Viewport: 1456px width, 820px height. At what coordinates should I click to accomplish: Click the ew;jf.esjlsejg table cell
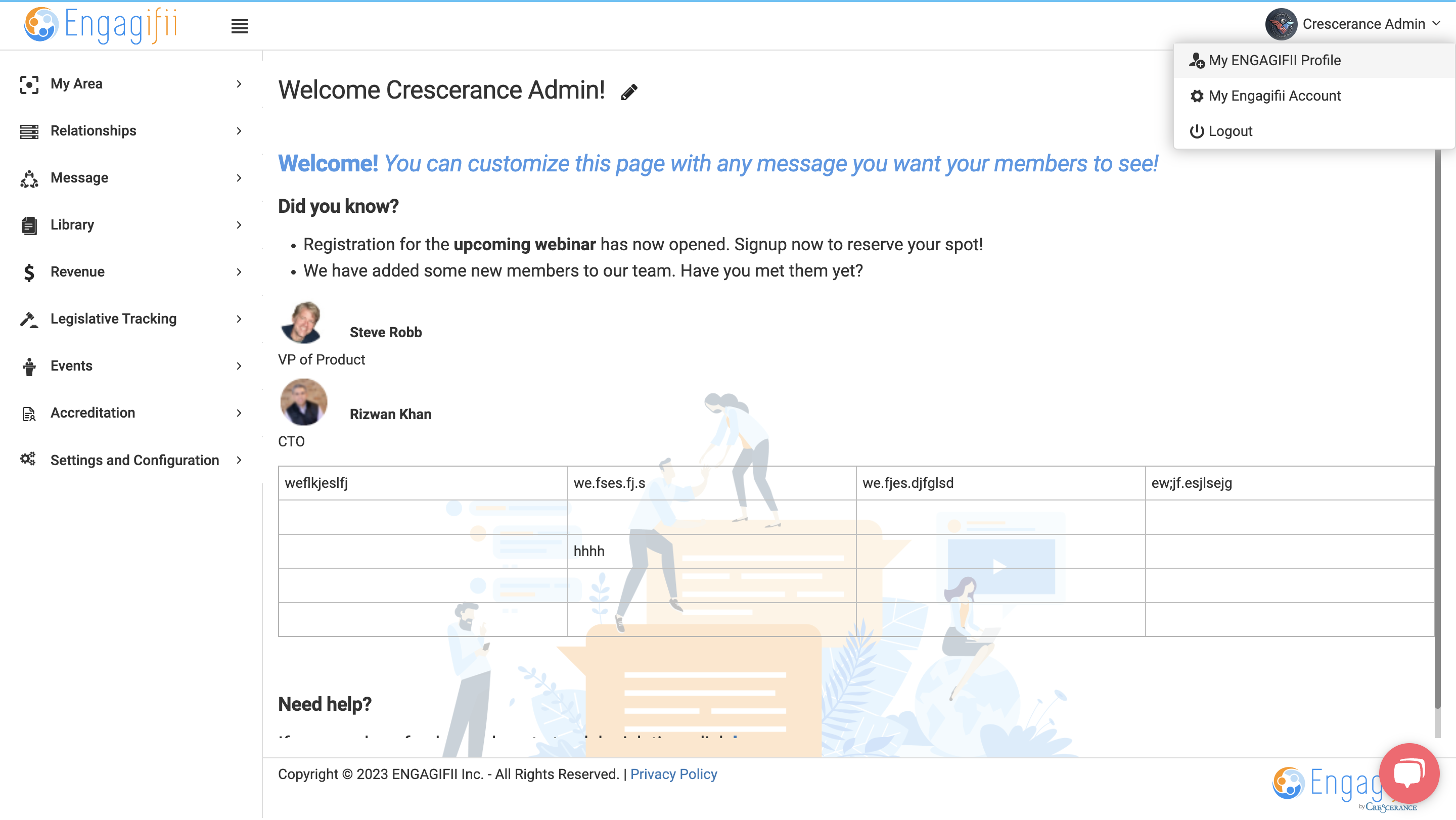tap(1289, 483)
